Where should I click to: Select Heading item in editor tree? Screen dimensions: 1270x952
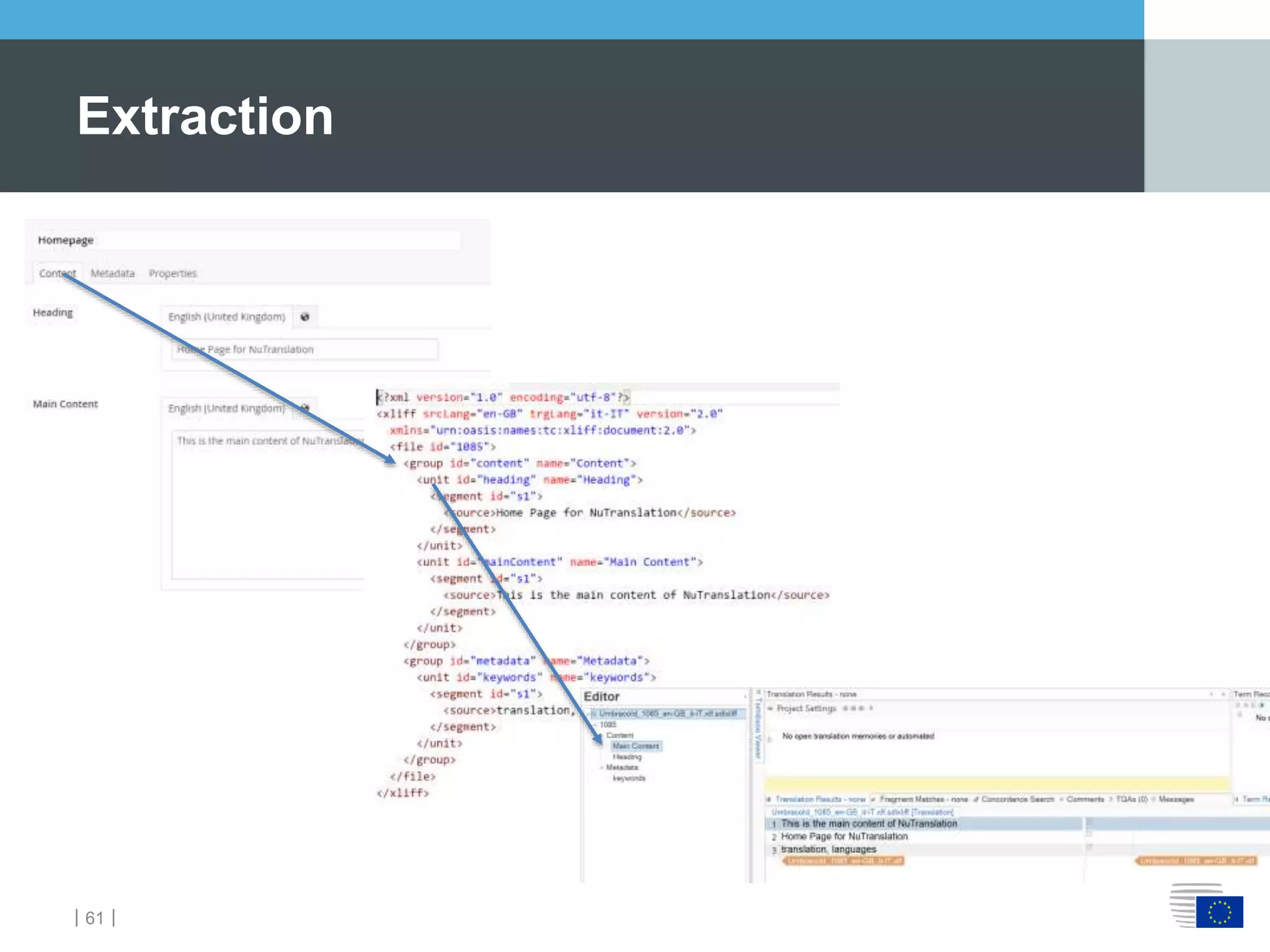627,757
